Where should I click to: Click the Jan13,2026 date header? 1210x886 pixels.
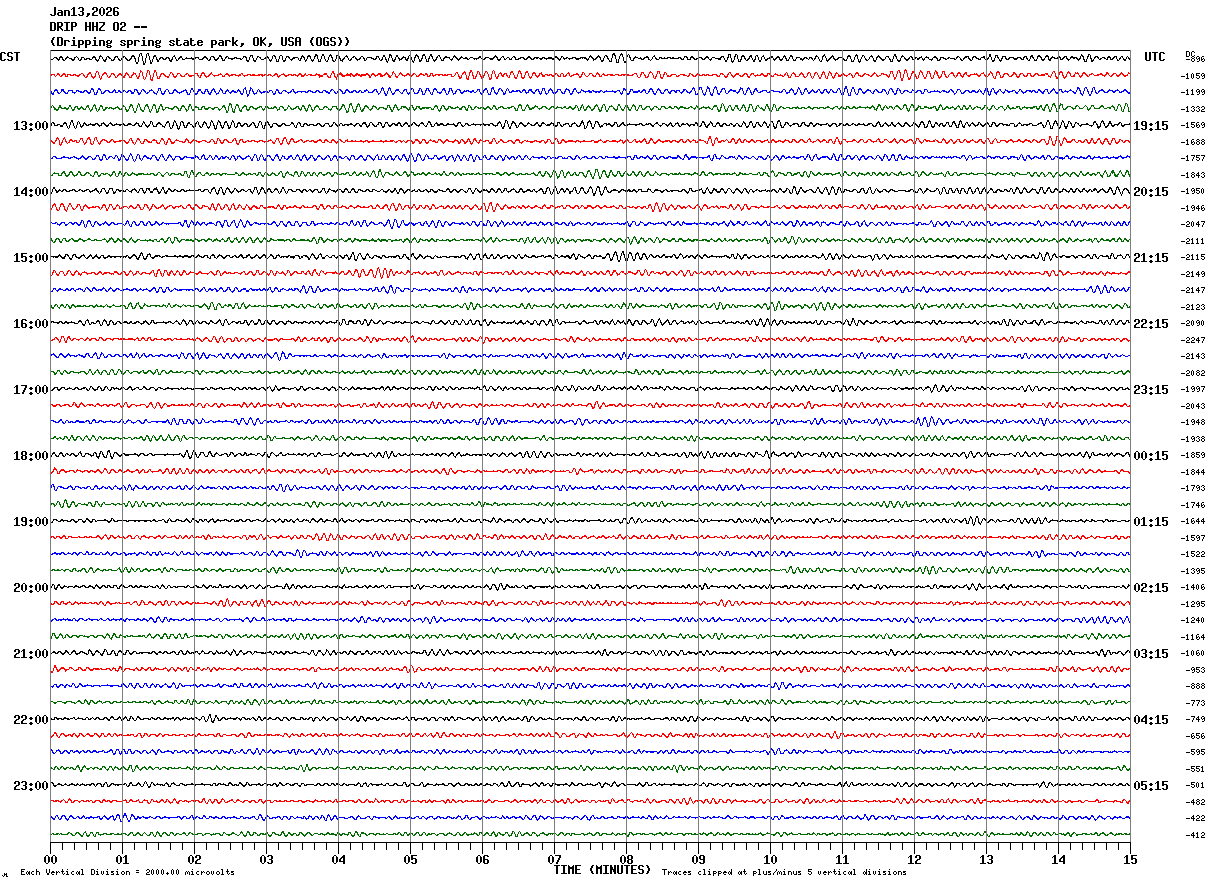coord(84,12)
